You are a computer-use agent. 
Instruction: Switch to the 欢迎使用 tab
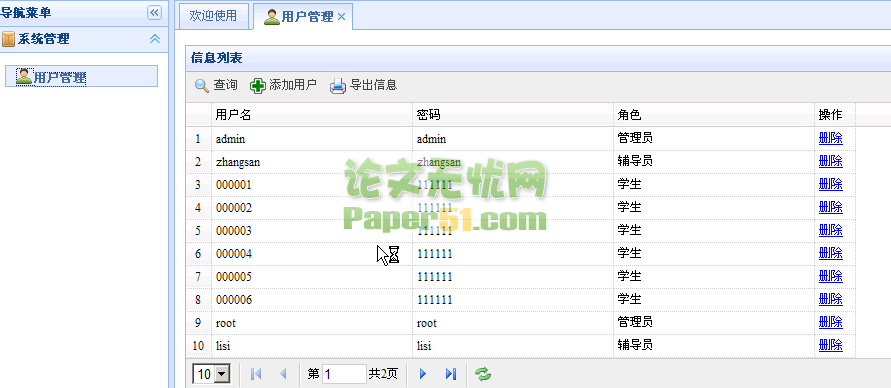tap(213, 16)
